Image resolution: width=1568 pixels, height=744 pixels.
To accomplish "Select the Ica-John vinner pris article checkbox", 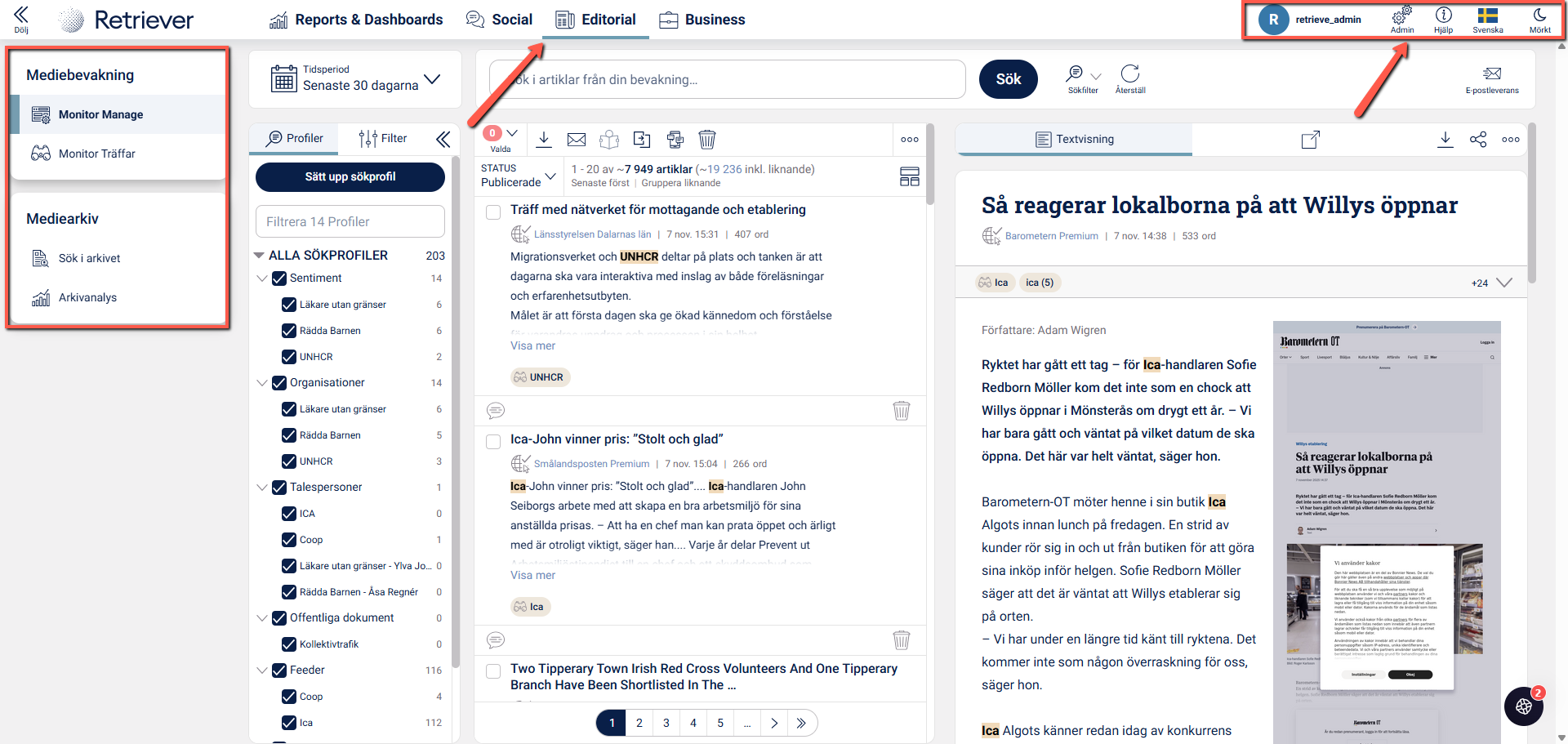I will click(493, 442).
